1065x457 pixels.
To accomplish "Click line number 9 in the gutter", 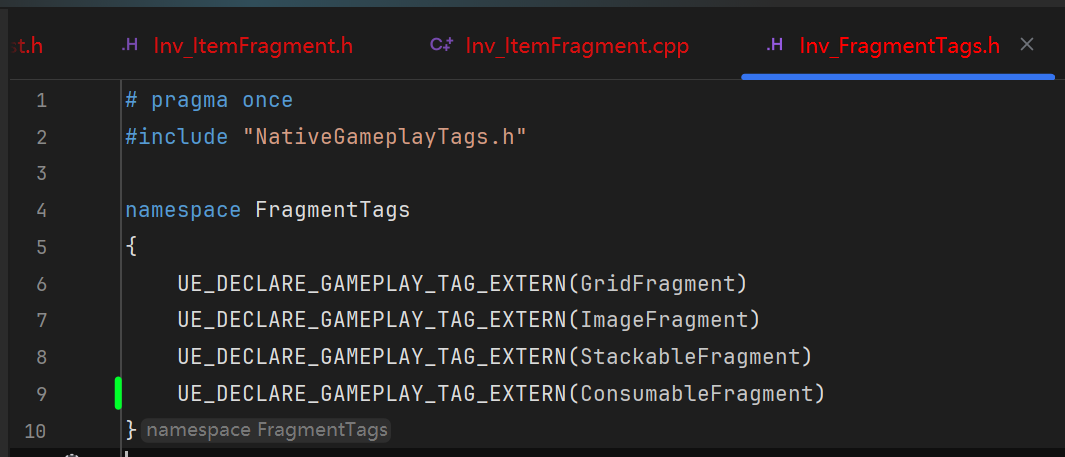I will (41, 393).
